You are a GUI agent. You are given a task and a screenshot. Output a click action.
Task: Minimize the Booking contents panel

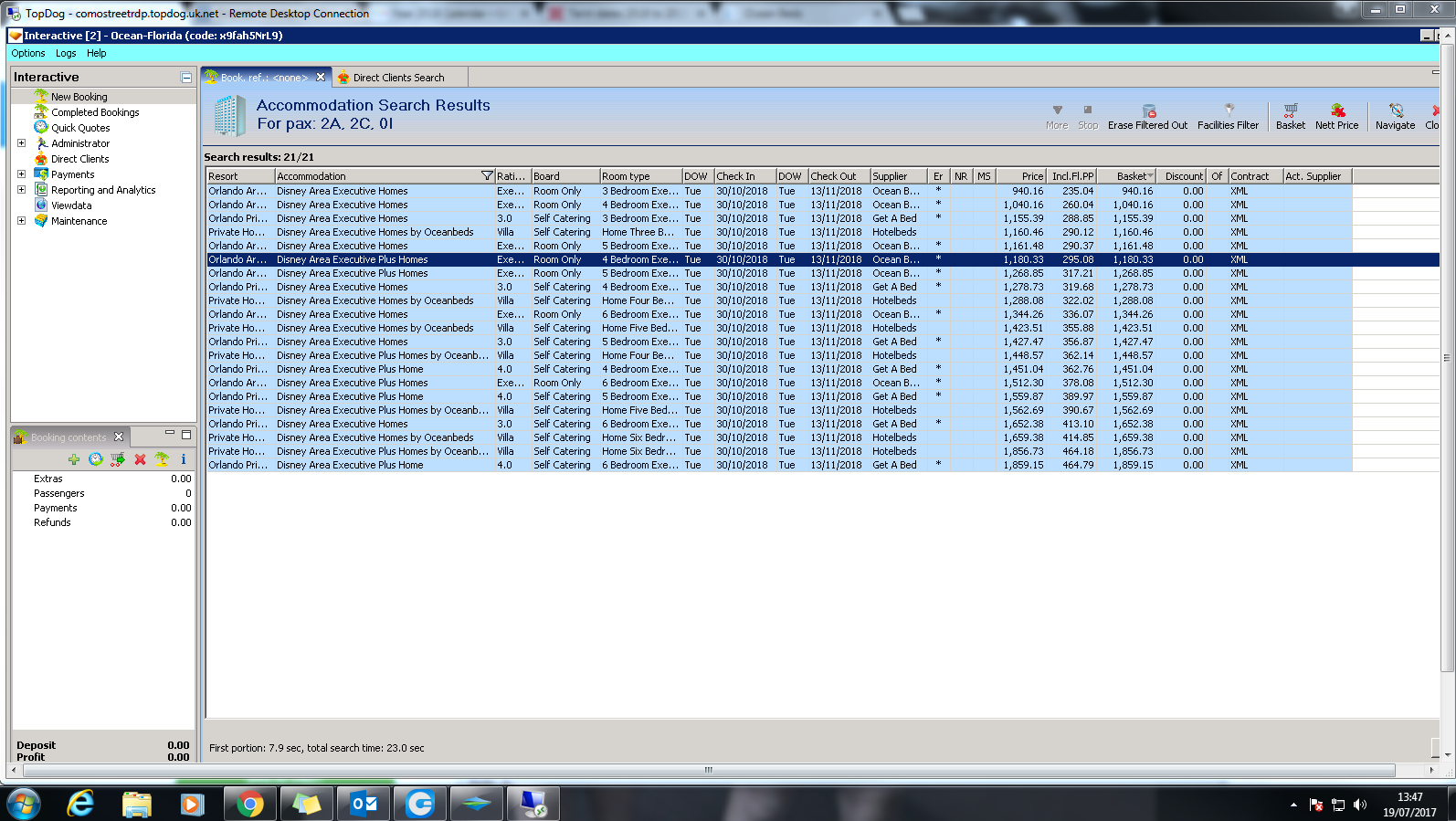[170, 435]
